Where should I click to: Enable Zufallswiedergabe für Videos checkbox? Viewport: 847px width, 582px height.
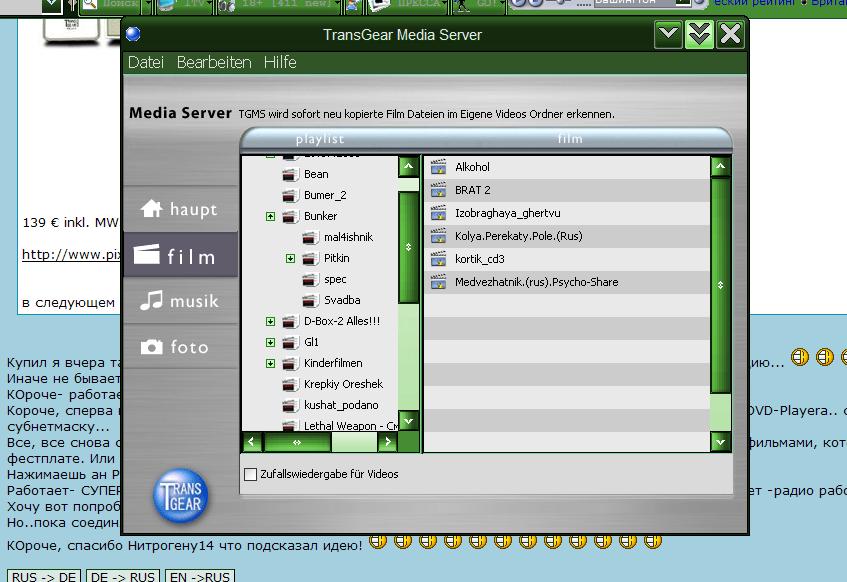(250, 474)
